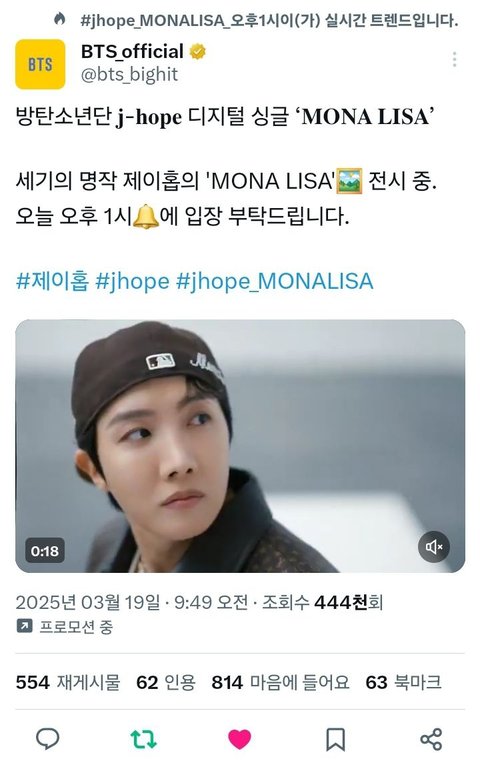Open the #jhope hashtag
480x761 pixels.
[x=132, y=282]
